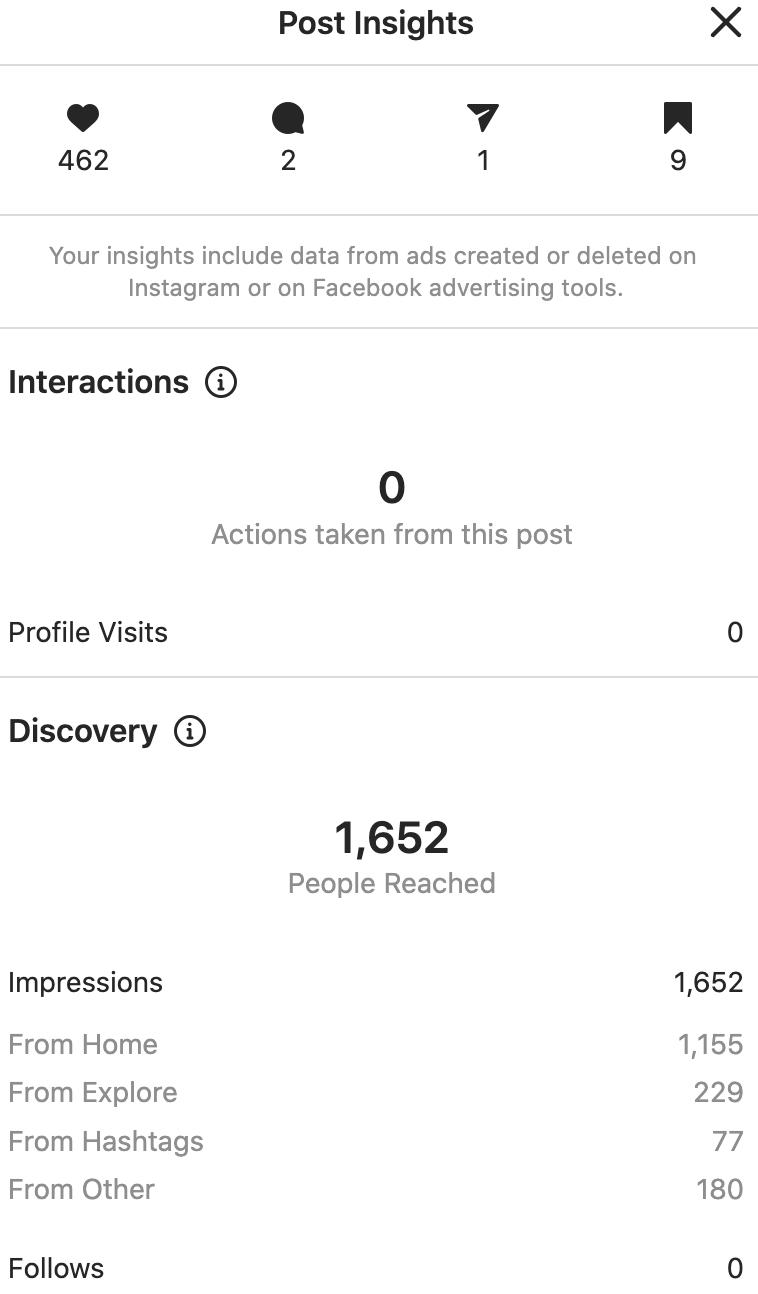Click the Actions taken from this post text
758x1294 pixels.
click(391, 534)
